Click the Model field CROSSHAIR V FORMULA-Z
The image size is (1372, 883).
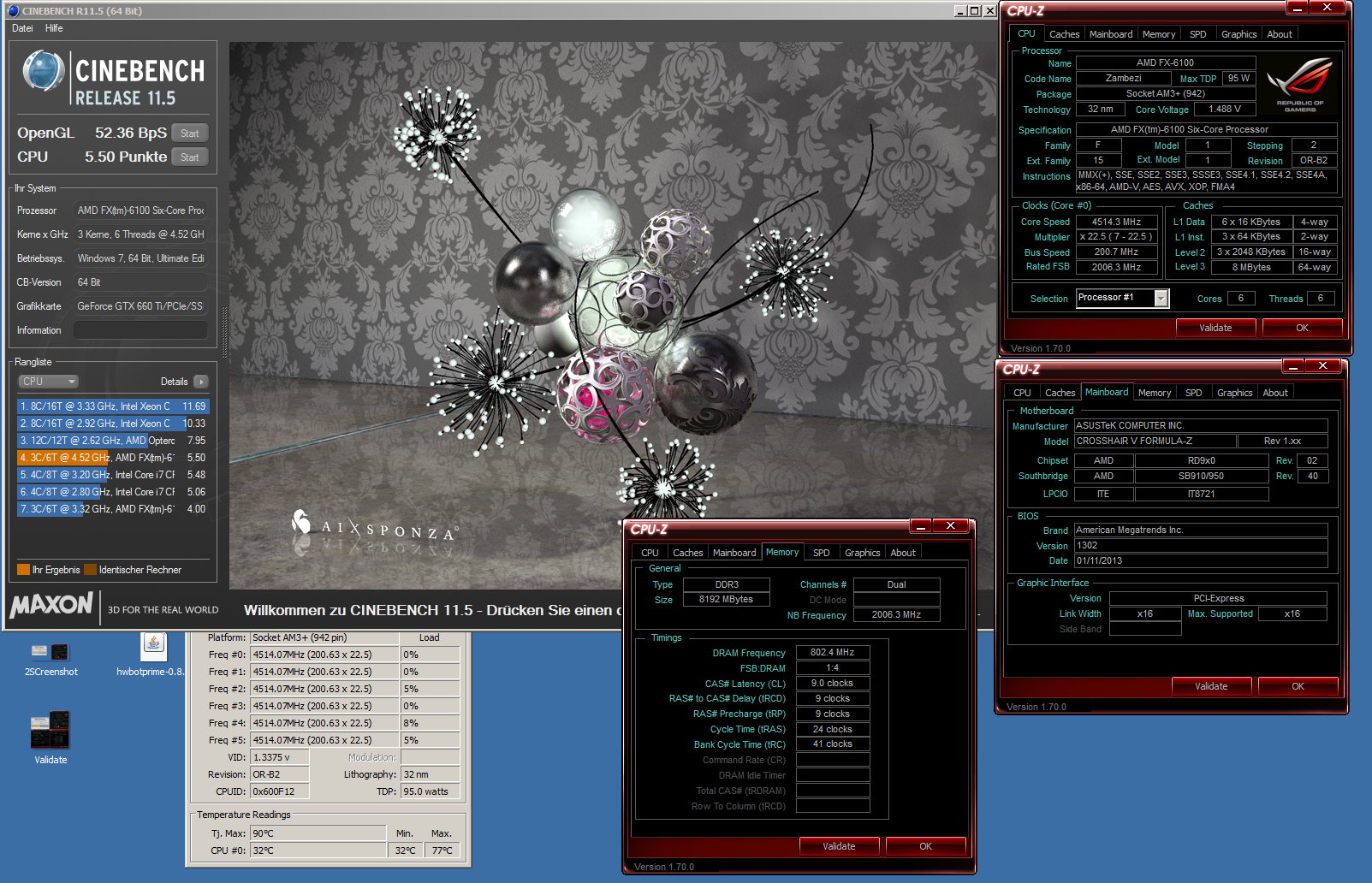point(1155,441)
